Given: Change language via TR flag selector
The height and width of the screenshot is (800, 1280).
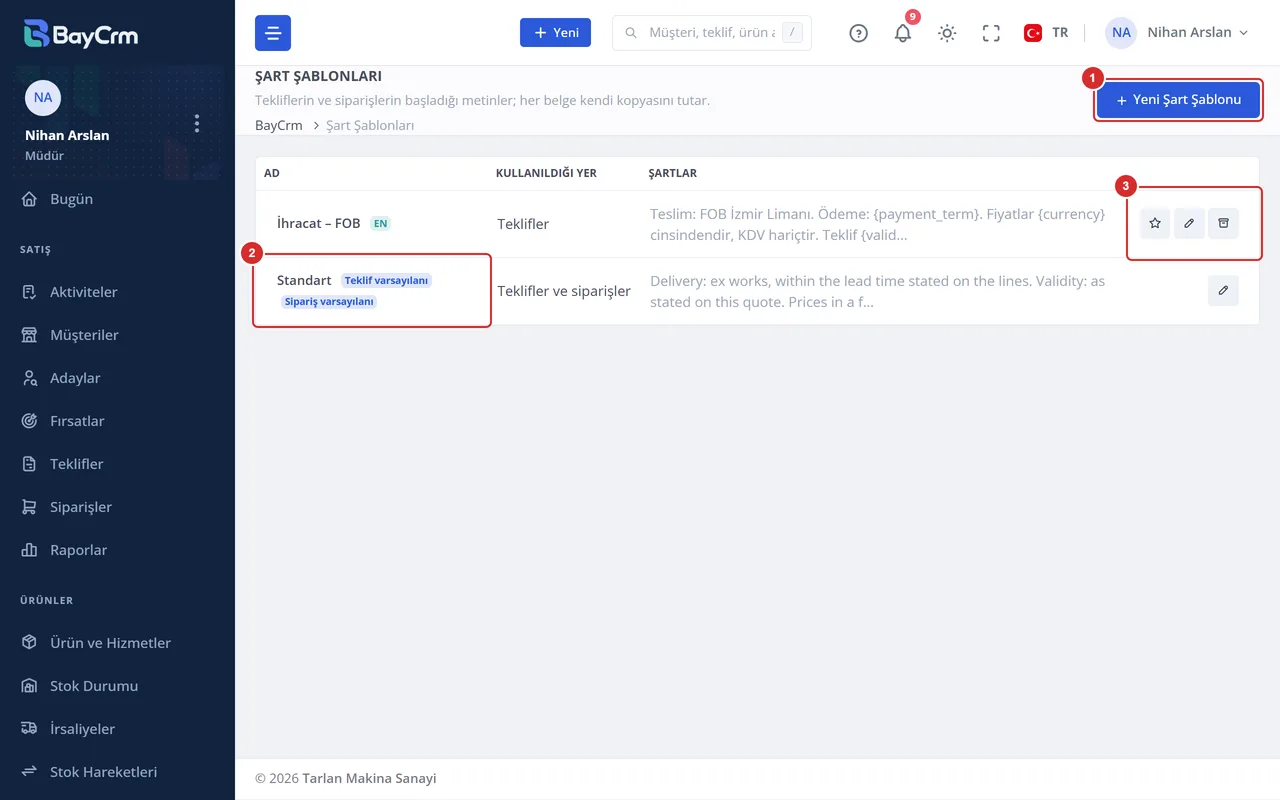Looking at the screenshot, I should tap(1046, 33).
